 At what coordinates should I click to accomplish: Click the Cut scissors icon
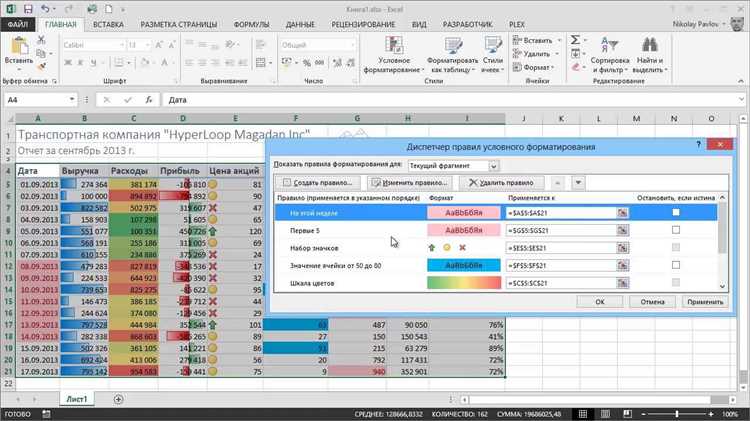pos(41,40)
